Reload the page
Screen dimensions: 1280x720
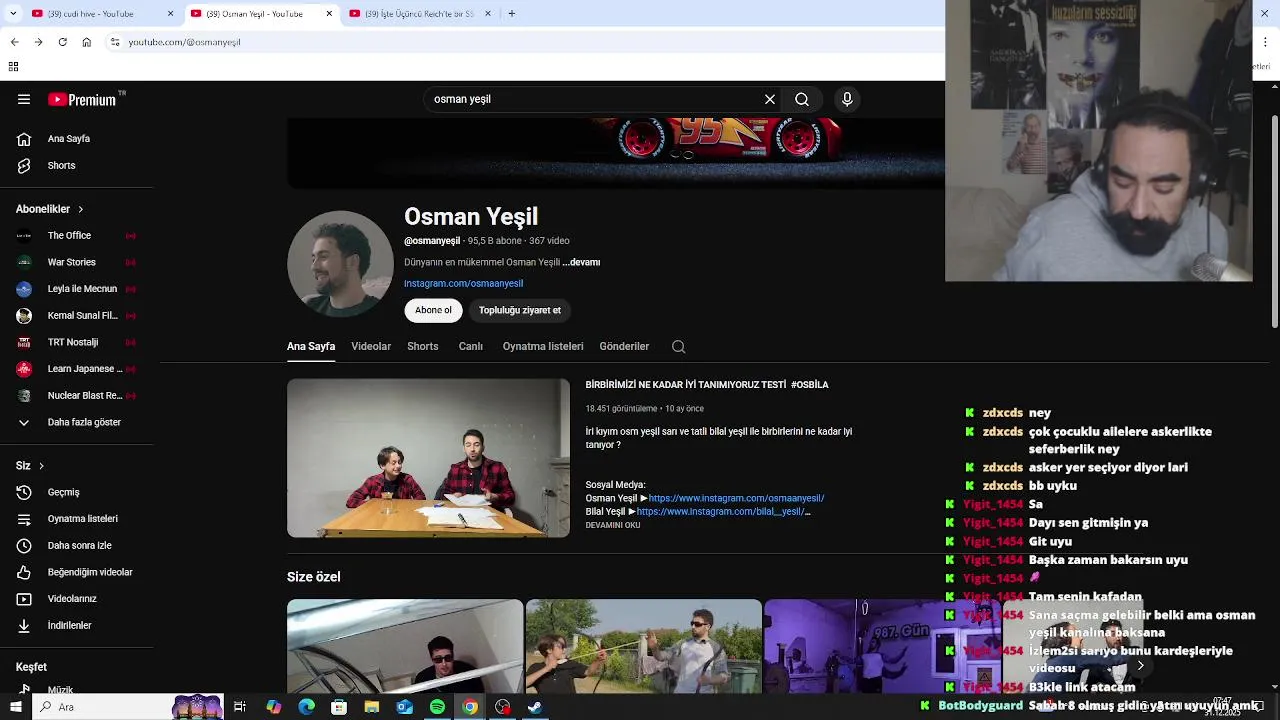tap(62, 42)
